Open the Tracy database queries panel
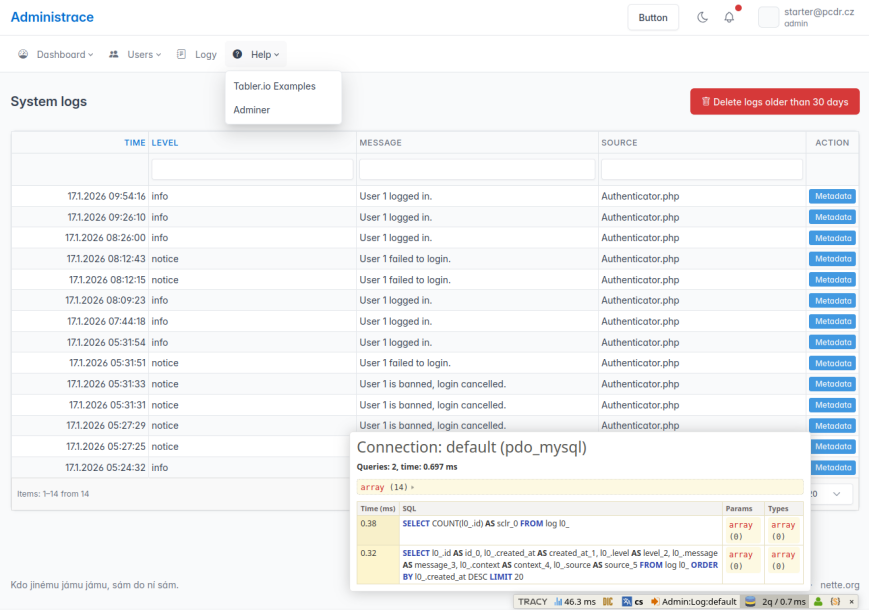 pyautogui.click(x=776, y=602)
